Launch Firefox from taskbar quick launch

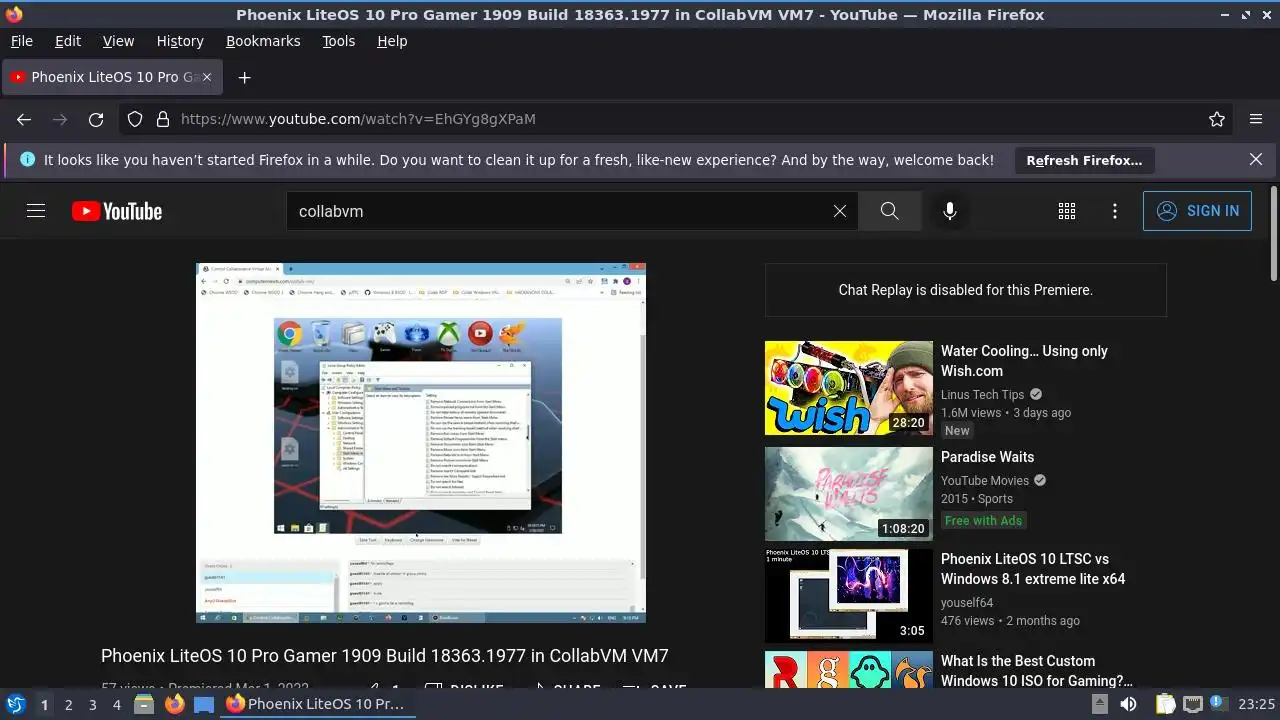pyautogui.click(x=174, y=704)
